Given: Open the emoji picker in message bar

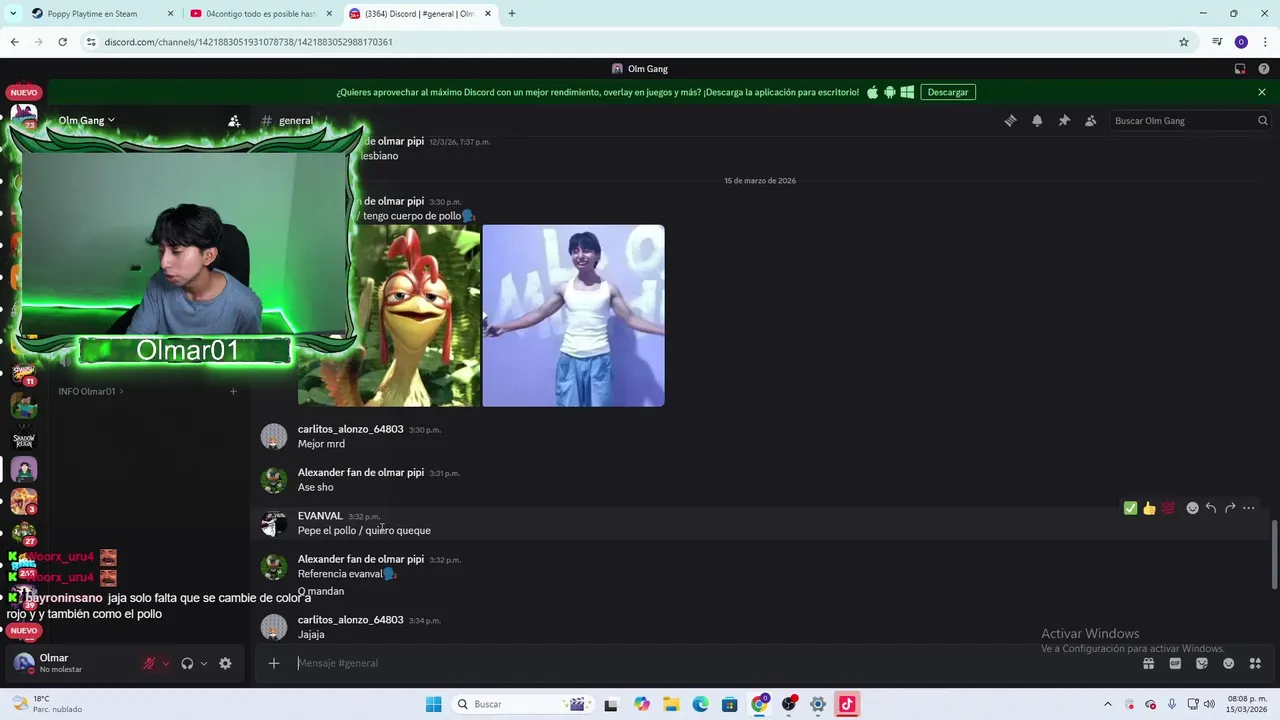Looking at the screenshot, I should pos(1228,663).
